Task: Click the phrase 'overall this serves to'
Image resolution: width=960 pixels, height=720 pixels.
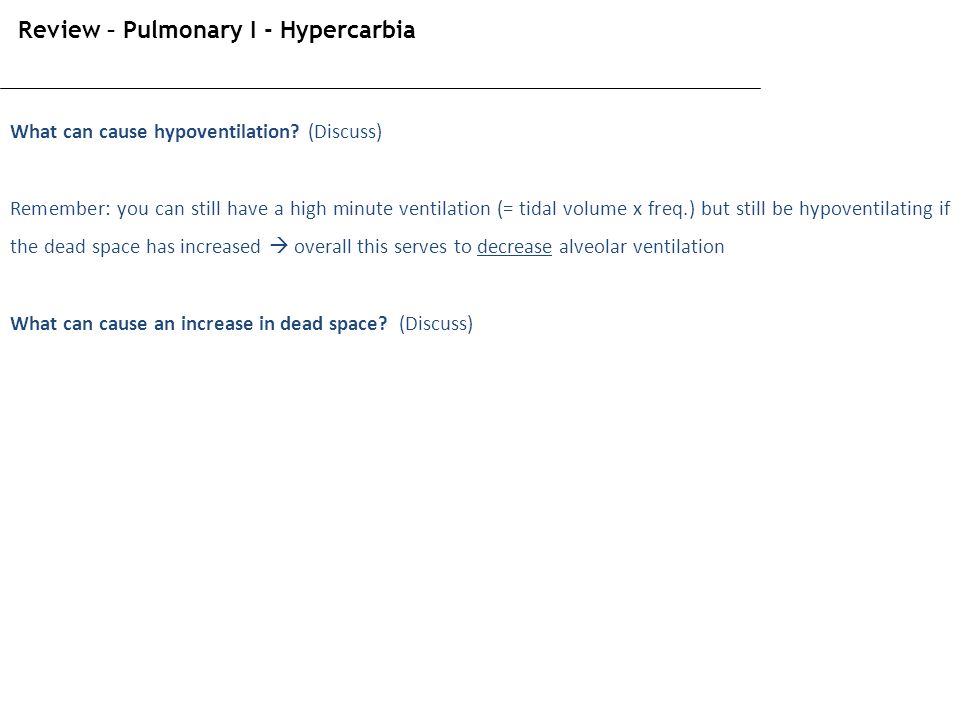Action: 383,247
